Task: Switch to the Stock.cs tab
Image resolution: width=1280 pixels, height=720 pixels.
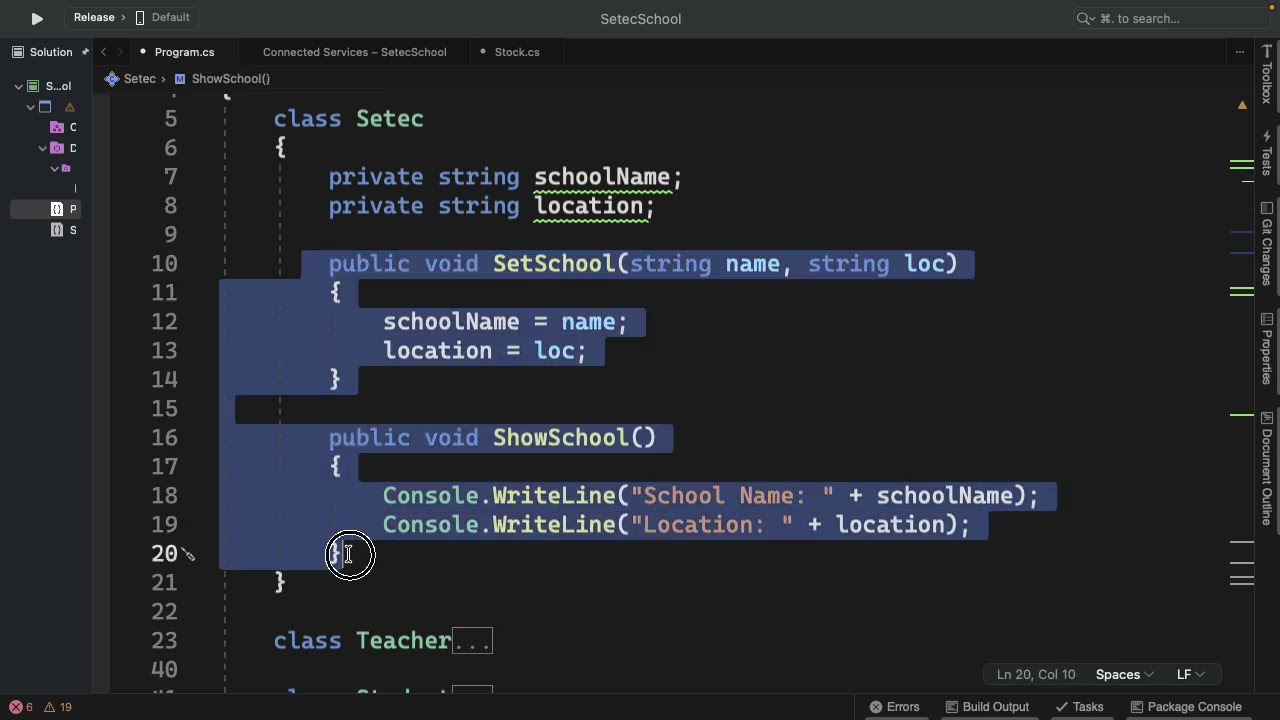Action: (x=517, y=52)
